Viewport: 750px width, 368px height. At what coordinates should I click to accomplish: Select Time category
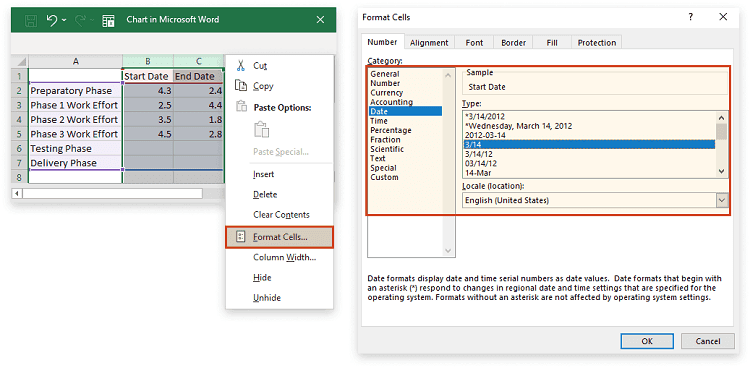click(379, 121)
